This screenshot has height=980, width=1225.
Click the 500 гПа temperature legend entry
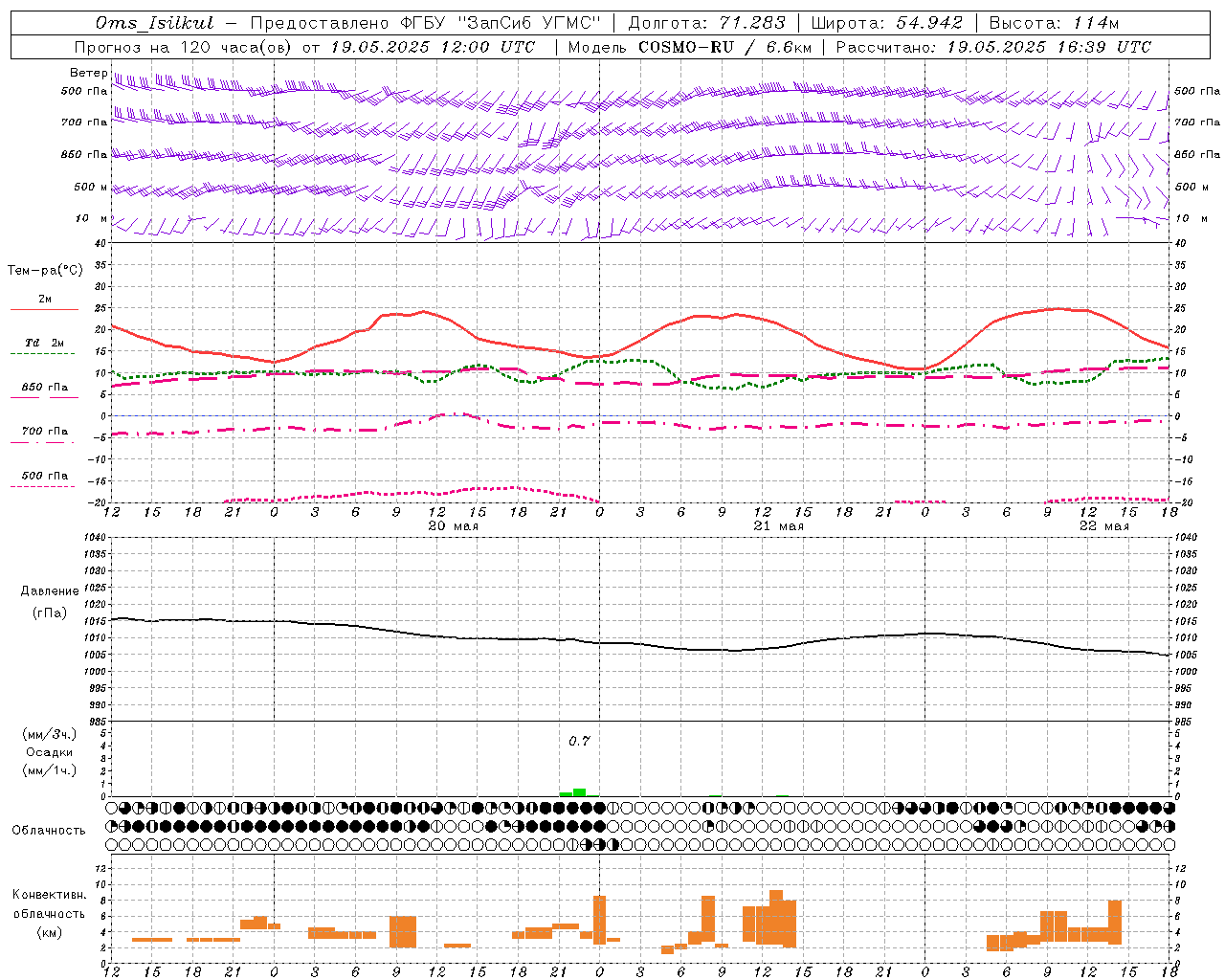(x=45, y=476)
